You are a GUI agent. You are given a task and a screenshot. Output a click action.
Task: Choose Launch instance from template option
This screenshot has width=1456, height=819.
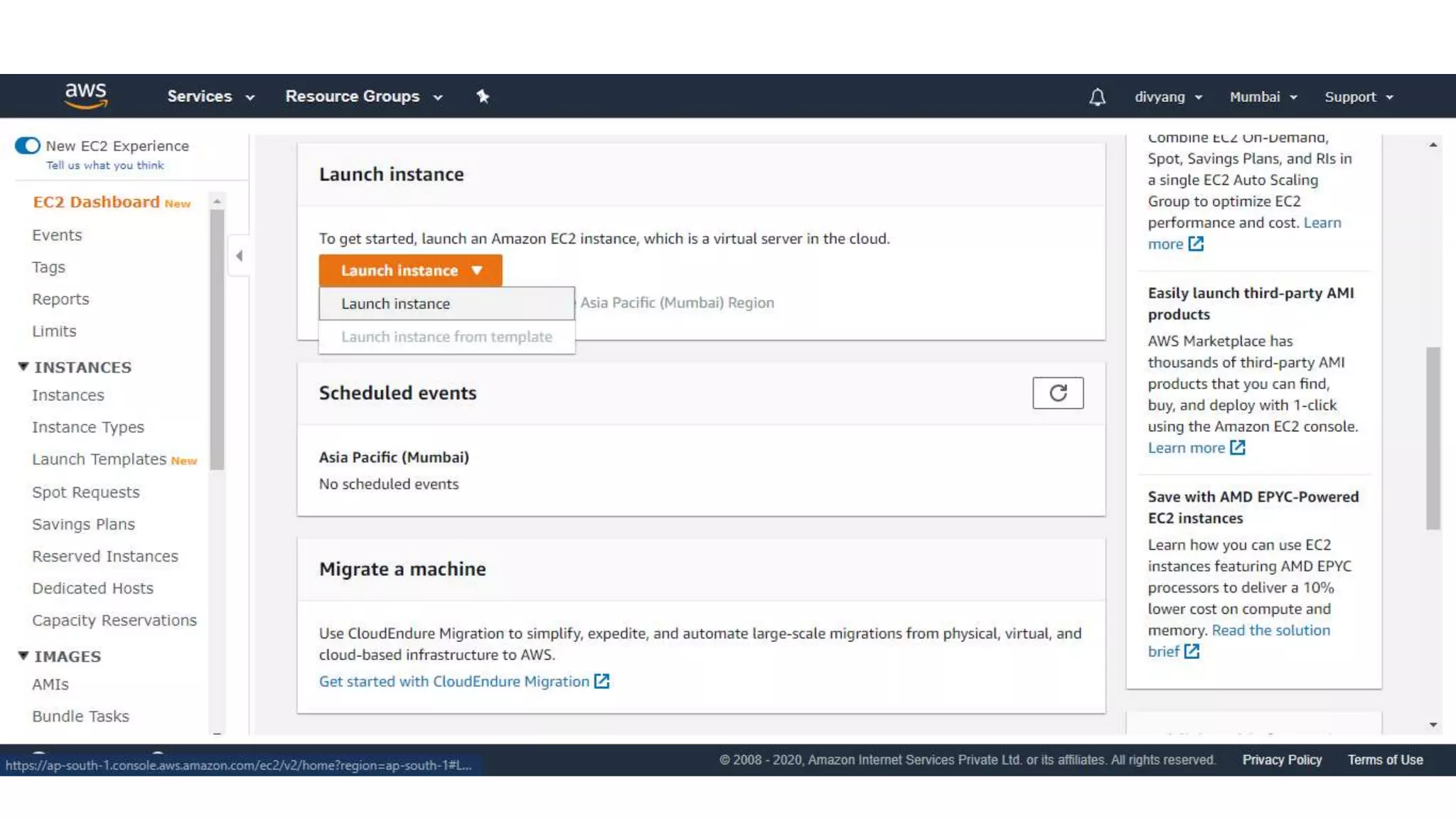click(446, 337)
